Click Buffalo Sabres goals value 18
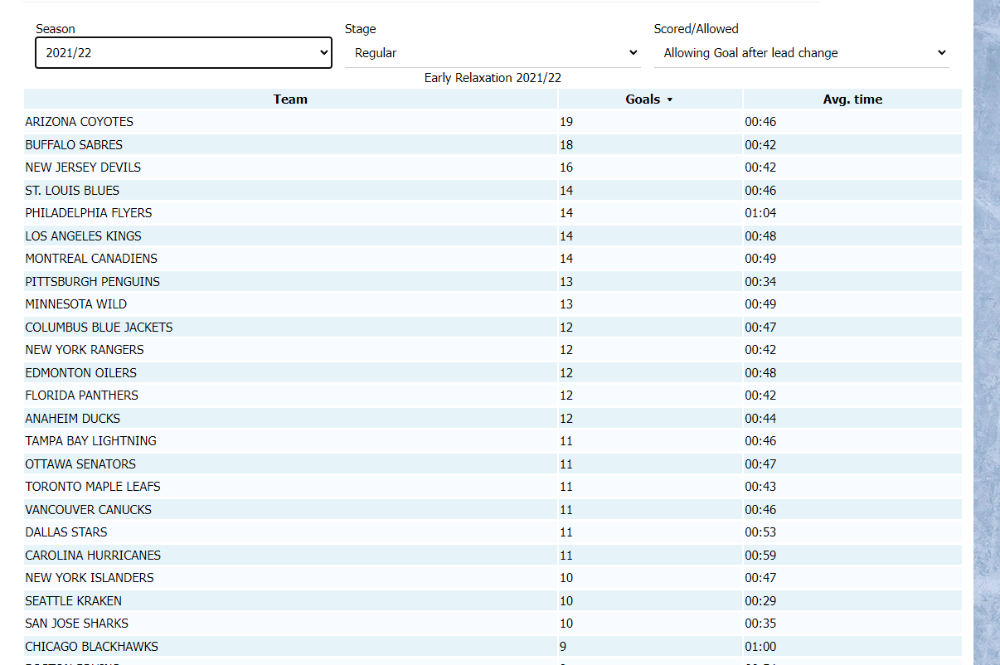Screen dimensions: 1000x665 pos(566,145)
